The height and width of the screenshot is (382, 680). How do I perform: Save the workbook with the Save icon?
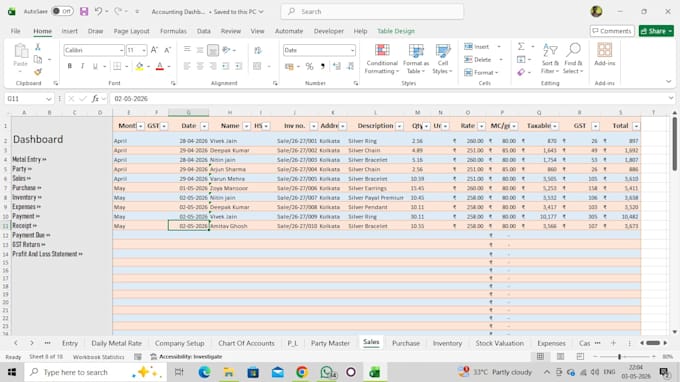[x=84, y=12]
